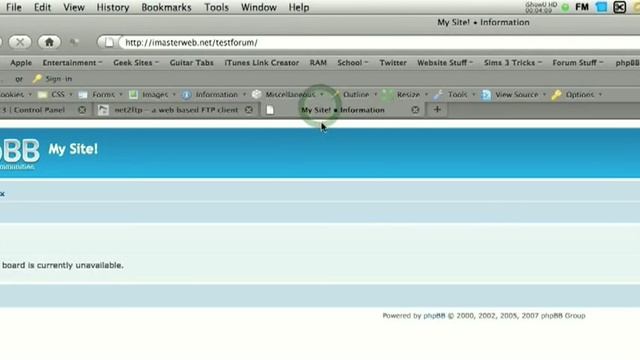This screenshot has height=360, width=640.
Task: Click the View Source page icon
Action: coord(486,95)
